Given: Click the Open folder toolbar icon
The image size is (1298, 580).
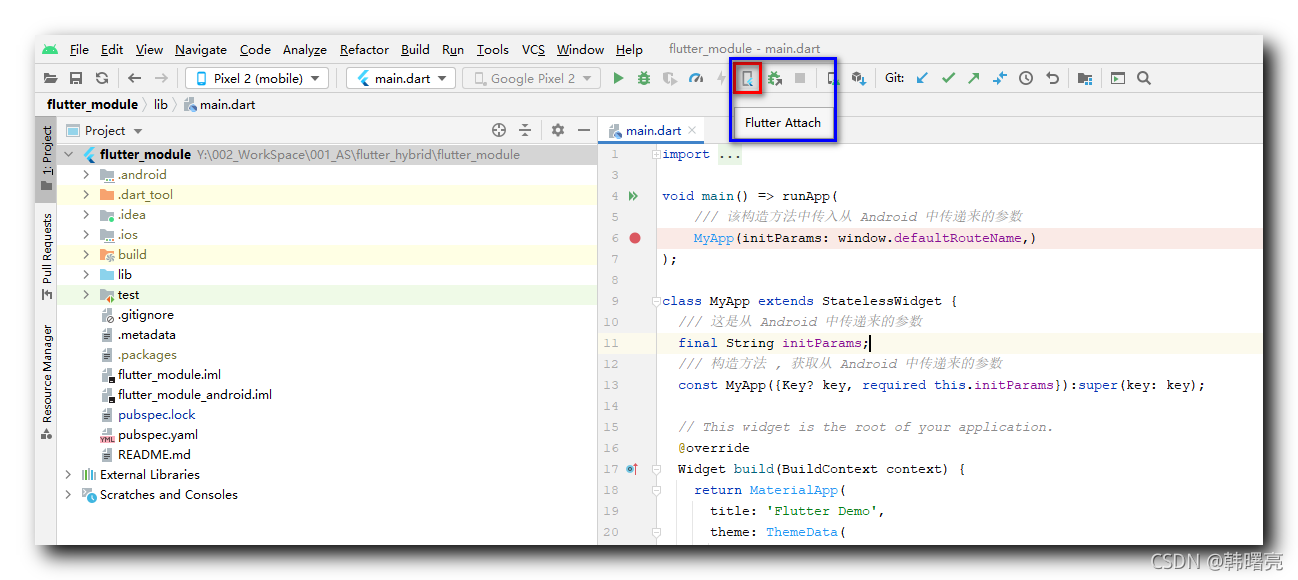Looking at the screenshot, I should (x=50, y=78).
